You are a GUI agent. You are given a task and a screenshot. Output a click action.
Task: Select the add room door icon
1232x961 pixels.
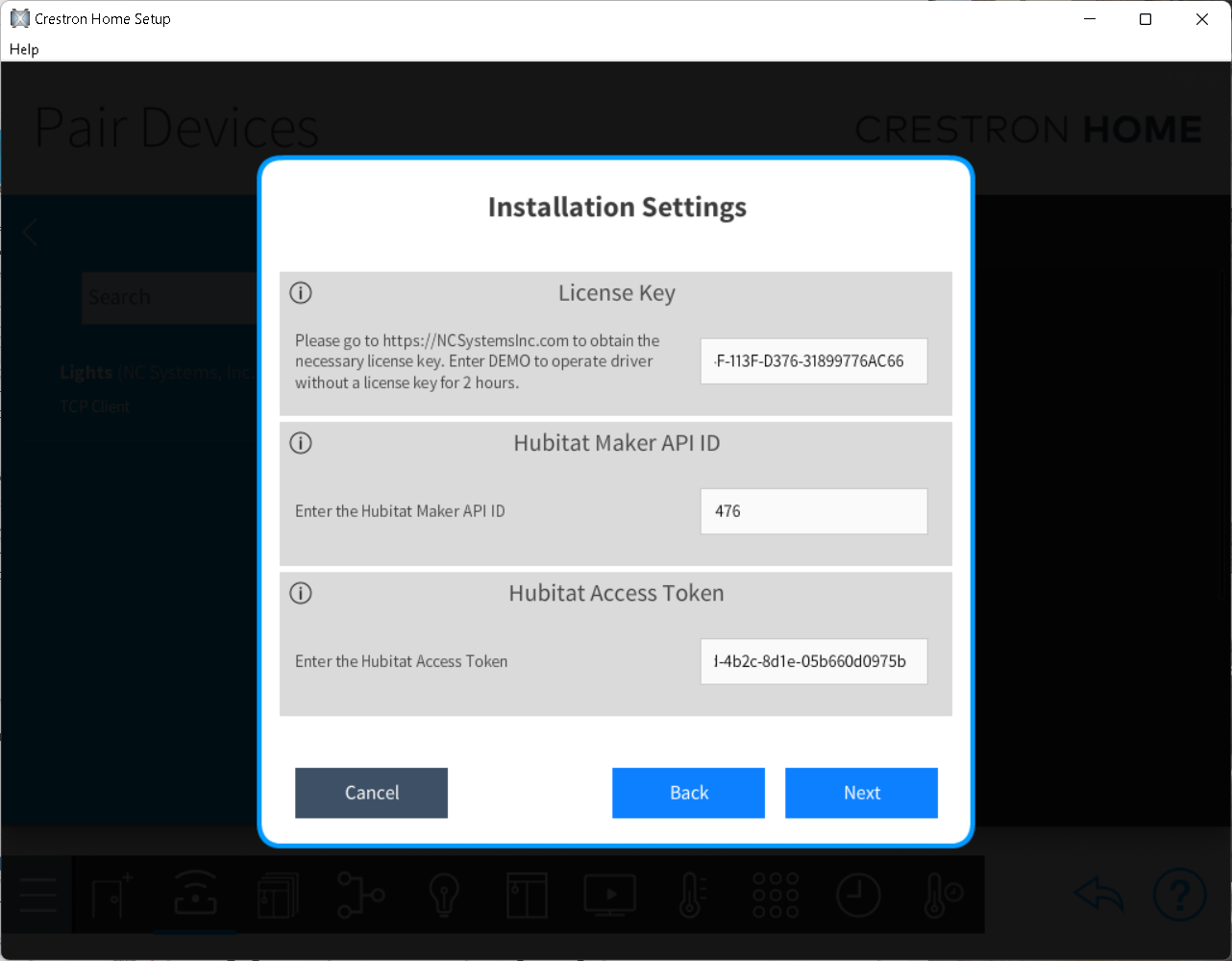tap(112, 895)
